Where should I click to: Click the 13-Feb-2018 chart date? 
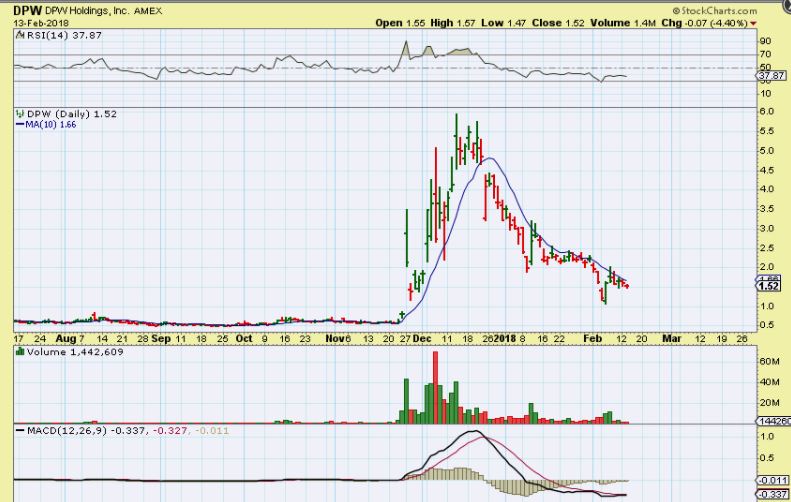tap(41, 23)
